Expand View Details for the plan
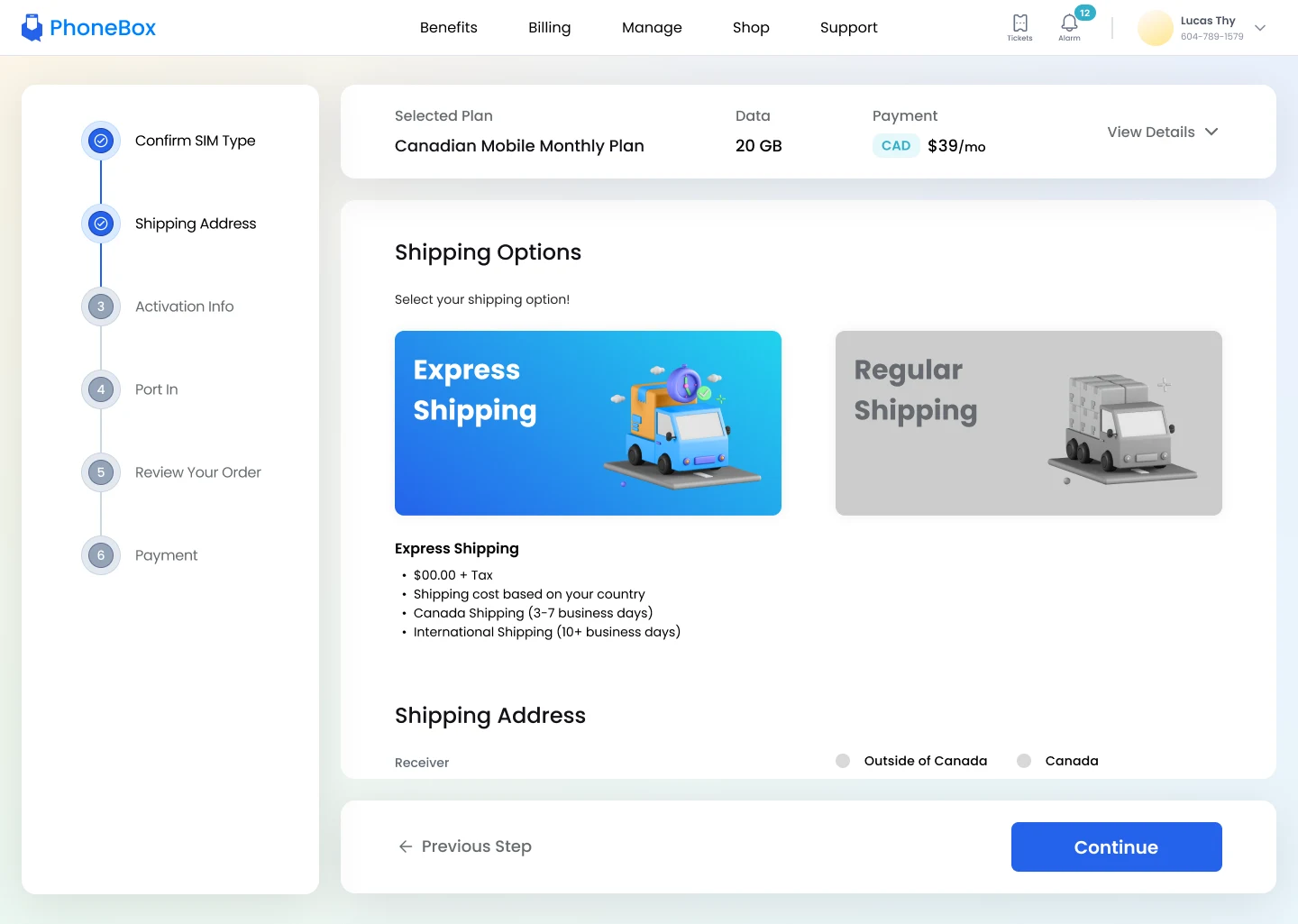Viewport: 1298px width, 924px height. [x=1163, y=132]
